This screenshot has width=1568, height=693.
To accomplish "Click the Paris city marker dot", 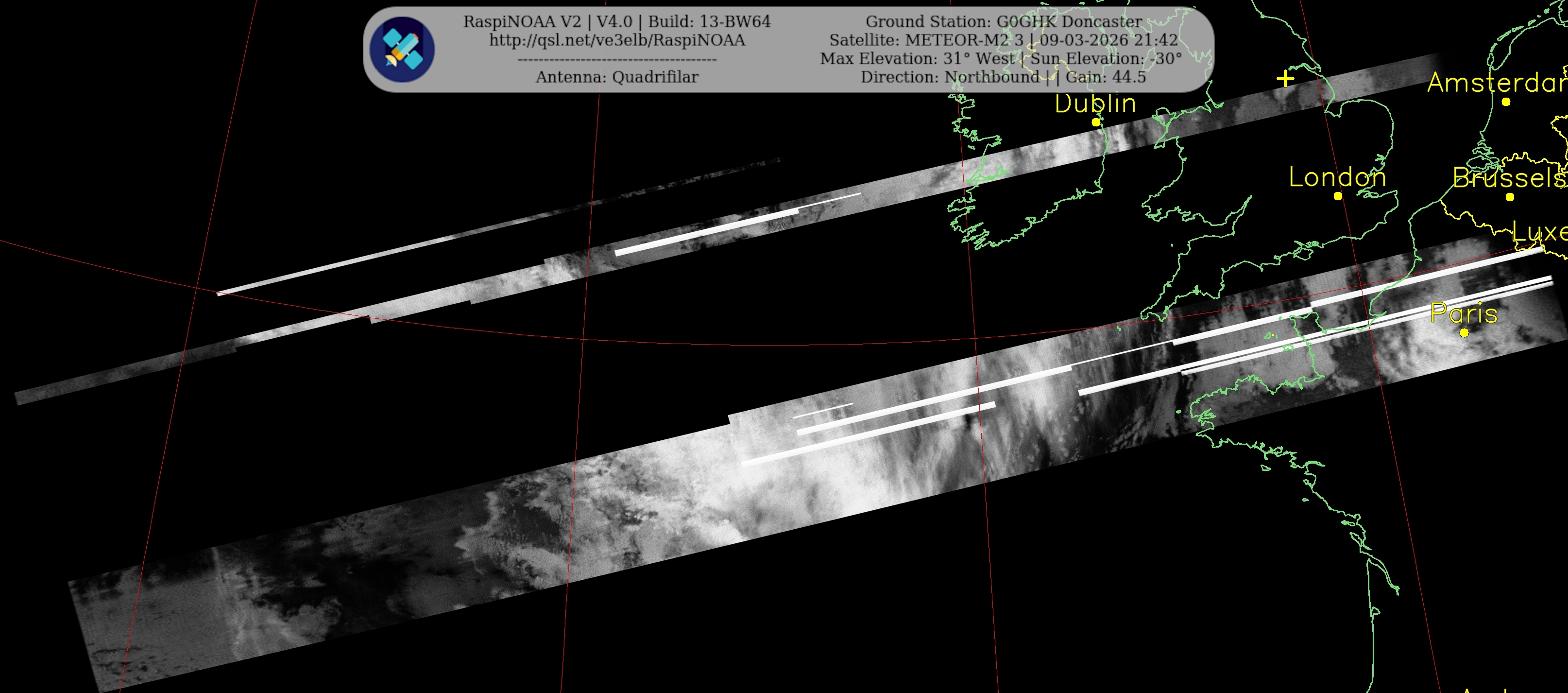I will click(1465, 332).
